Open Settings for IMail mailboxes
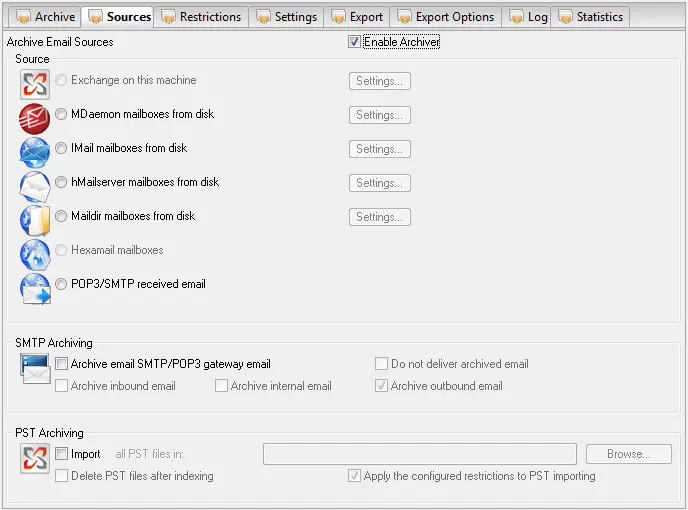 click(x=379, y=149)
